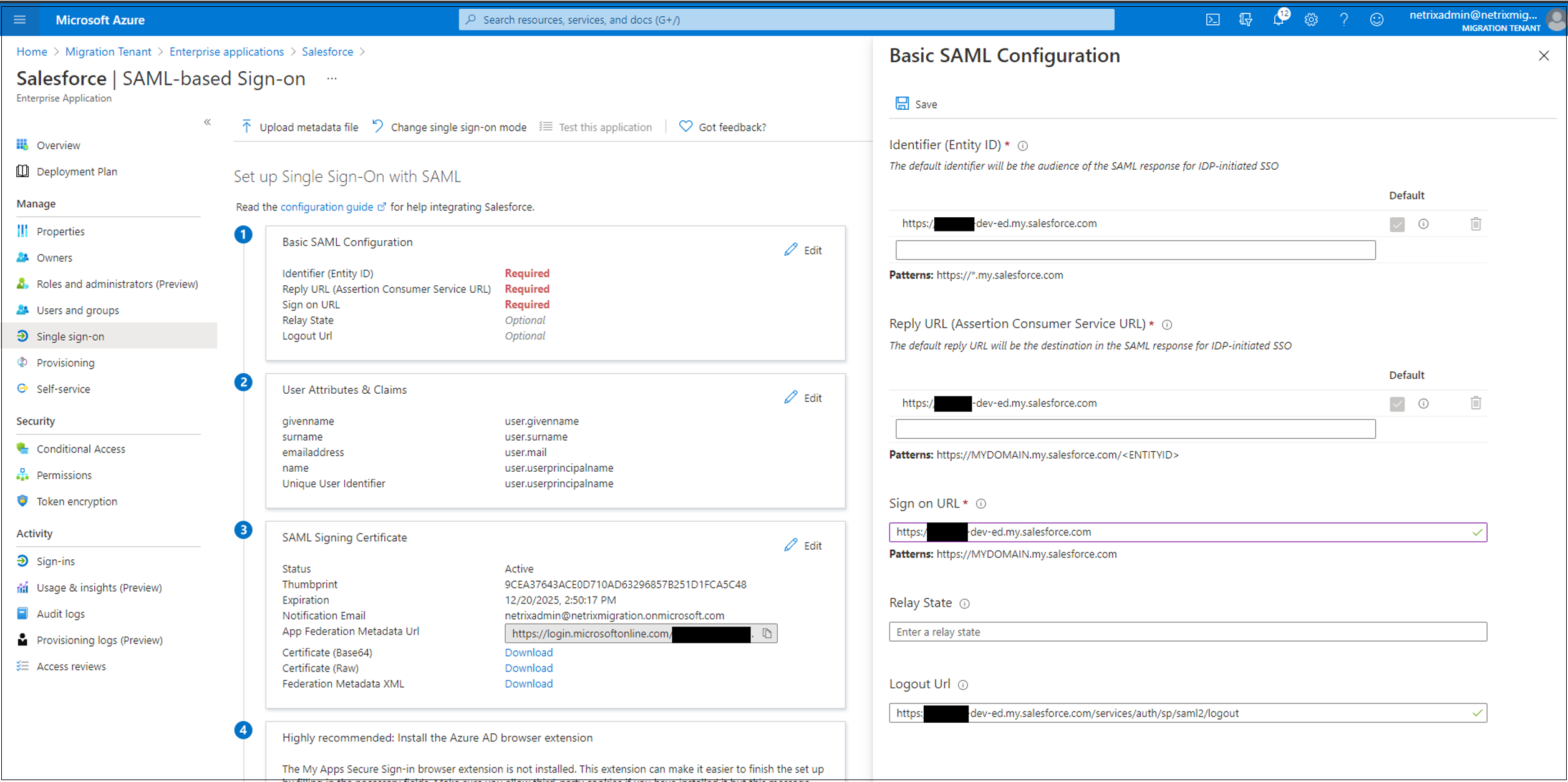Open the Azure portal hamburger menu
The image size is (1568, 782).
[x=19, y=19]
